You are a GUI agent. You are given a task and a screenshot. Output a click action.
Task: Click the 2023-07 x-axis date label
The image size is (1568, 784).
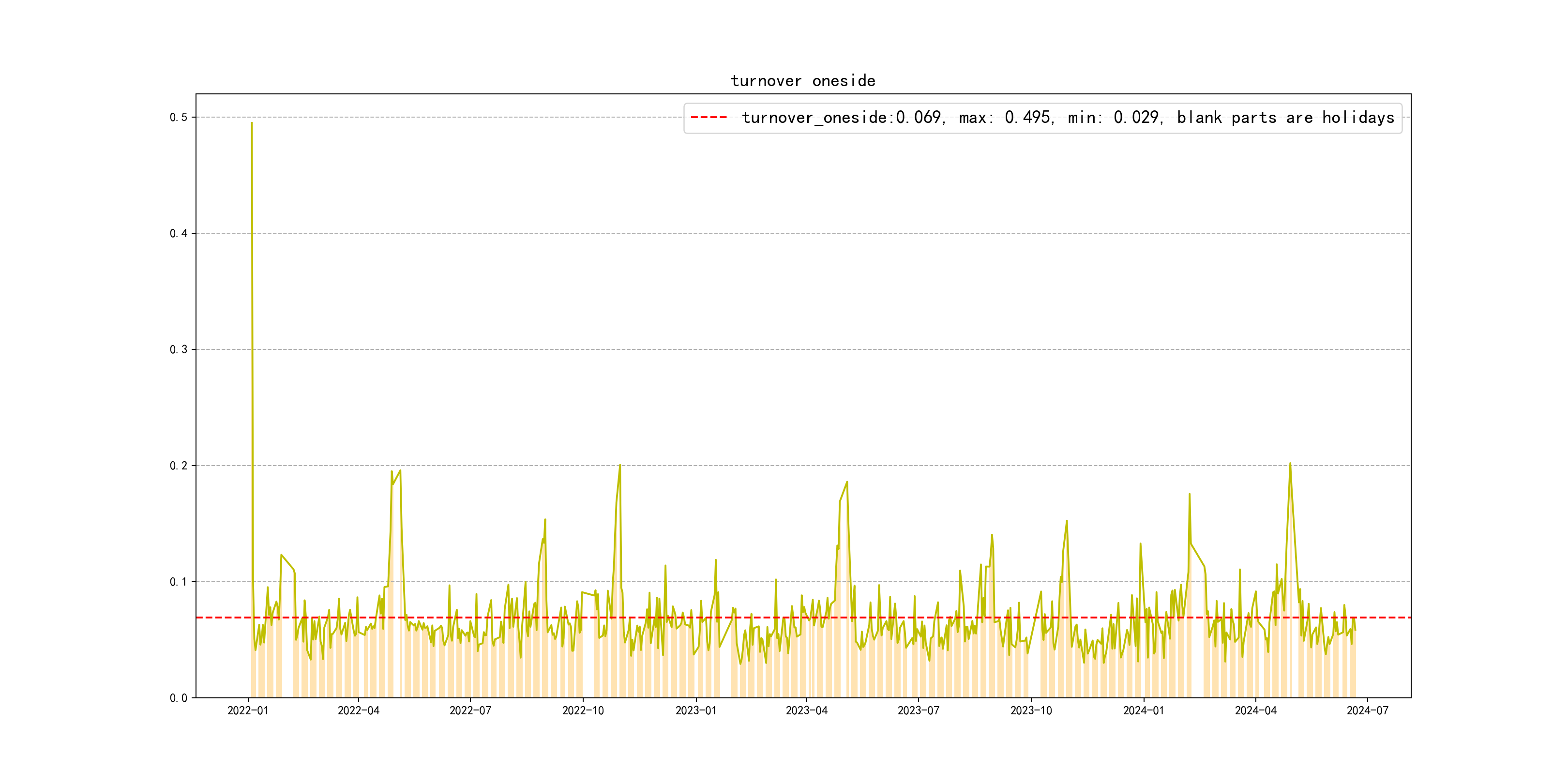(919, 711)
